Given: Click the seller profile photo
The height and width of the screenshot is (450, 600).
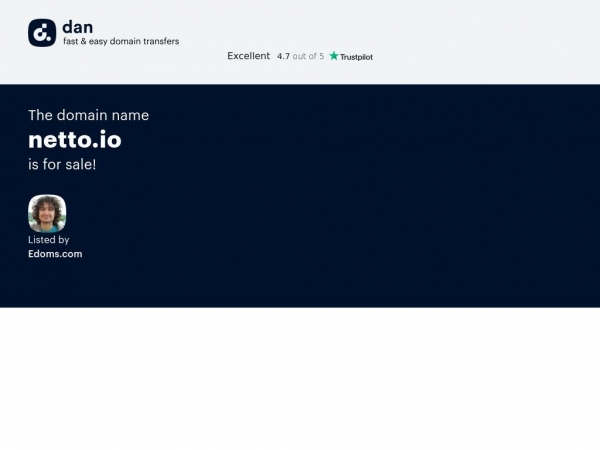Looking at the screenshot, I should coord(47,214).
